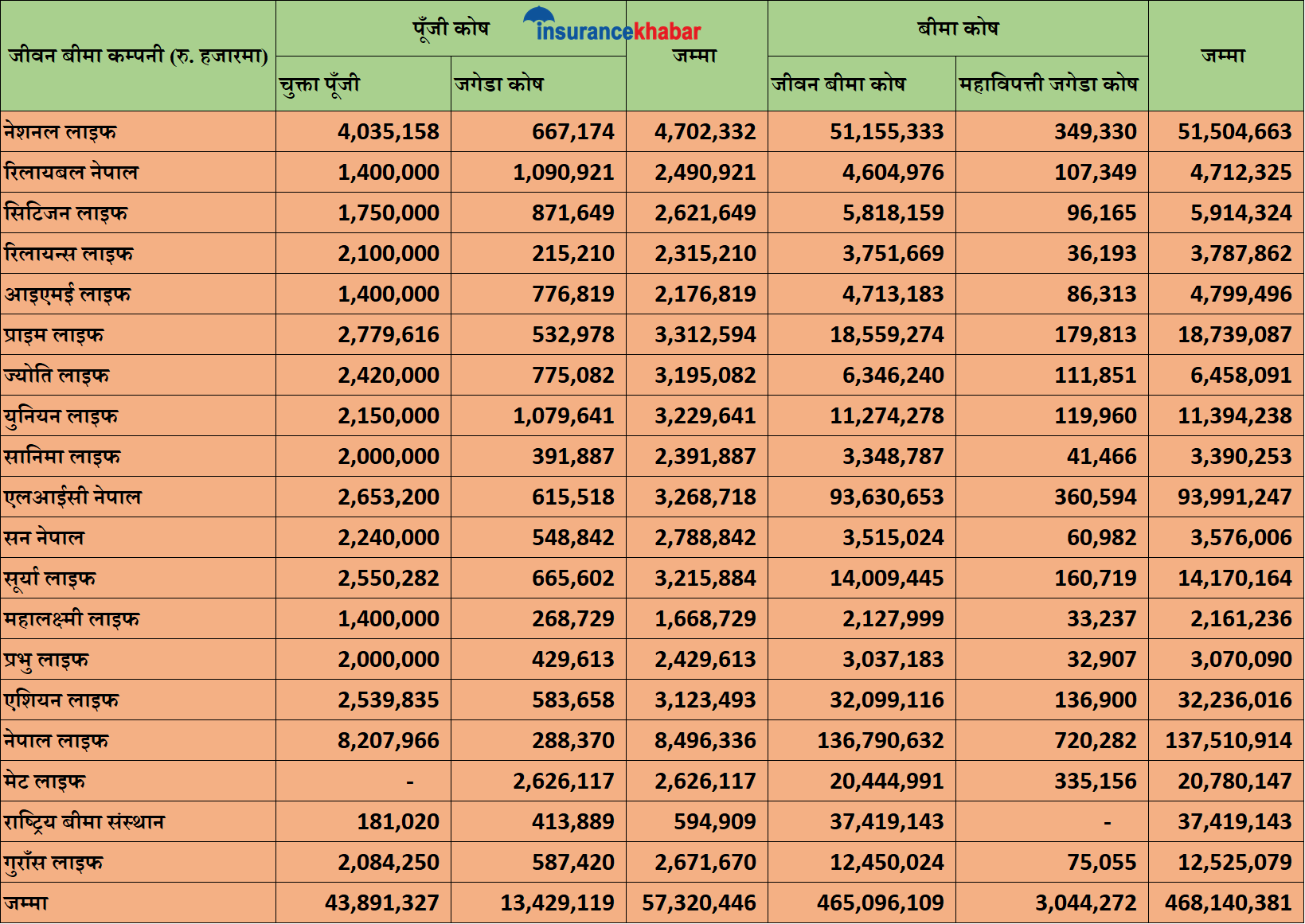Select the पूँजी कोष header cell
This screenshot has width=1305, height=924.
450,29
